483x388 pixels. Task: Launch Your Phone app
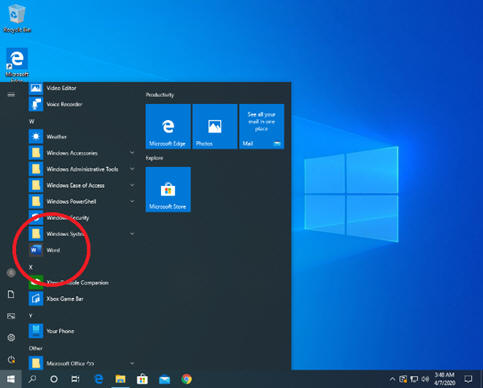coord(82,331)
